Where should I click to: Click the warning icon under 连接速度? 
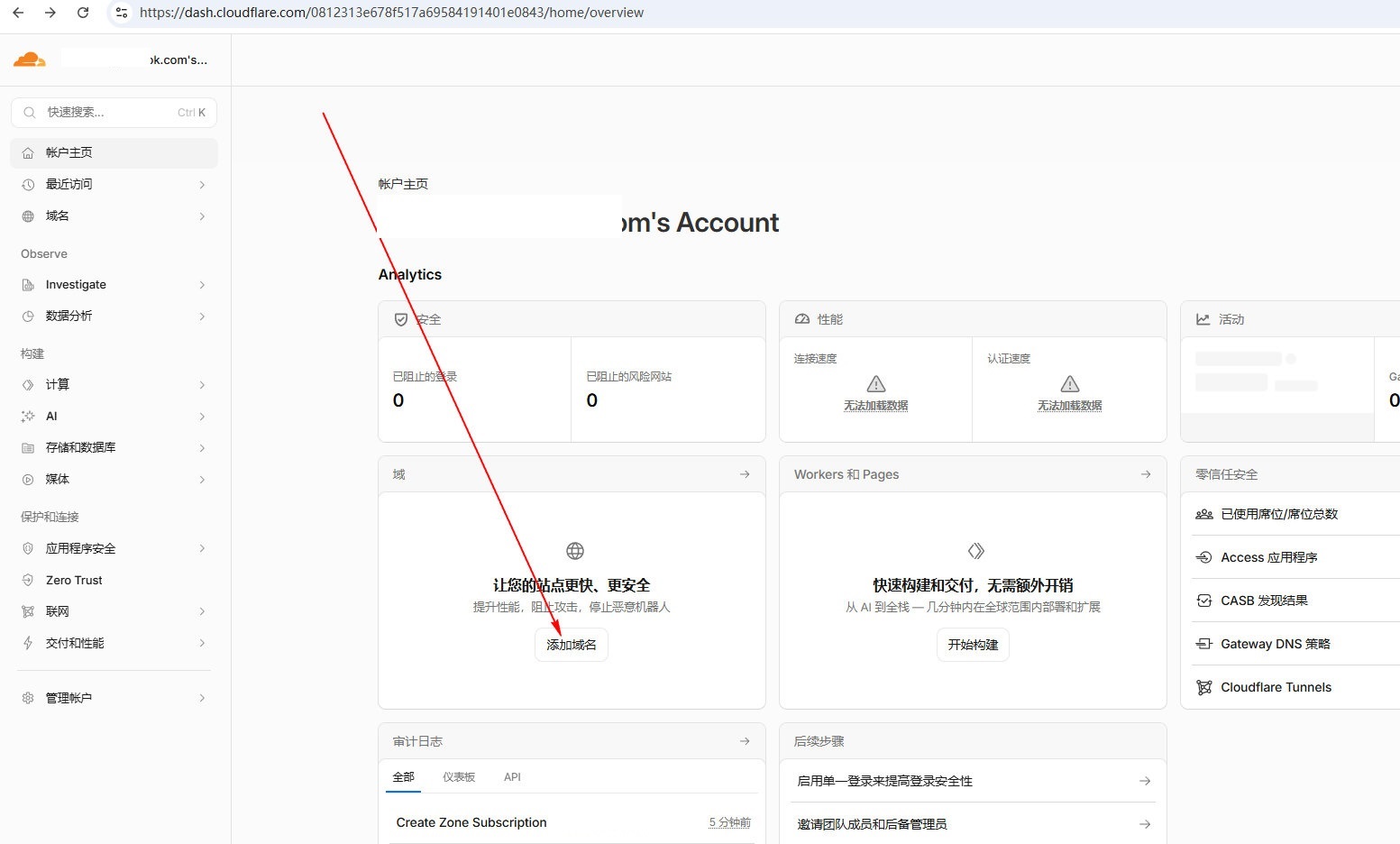(876, 383)
